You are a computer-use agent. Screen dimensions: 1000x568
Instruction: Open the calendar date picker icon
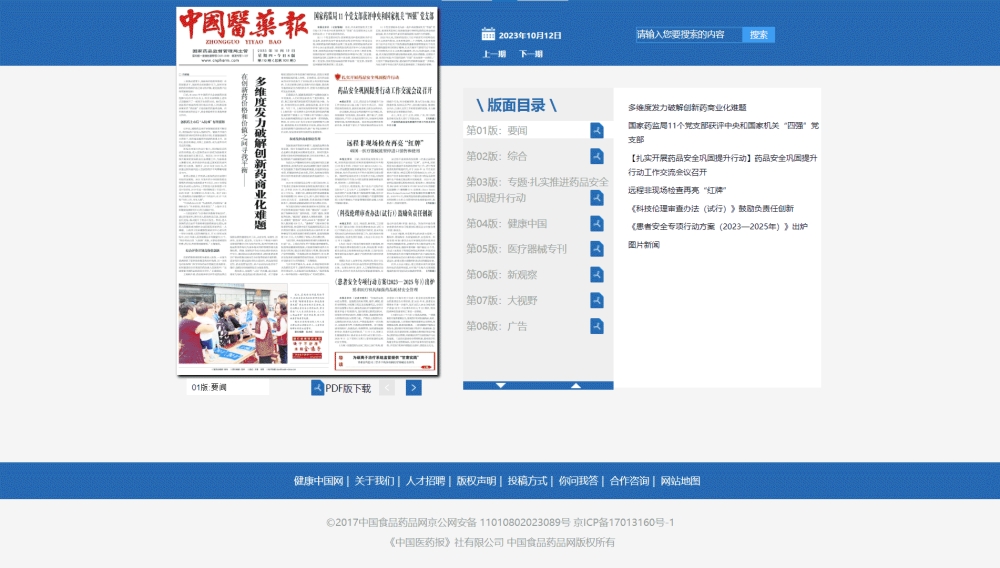488,34
